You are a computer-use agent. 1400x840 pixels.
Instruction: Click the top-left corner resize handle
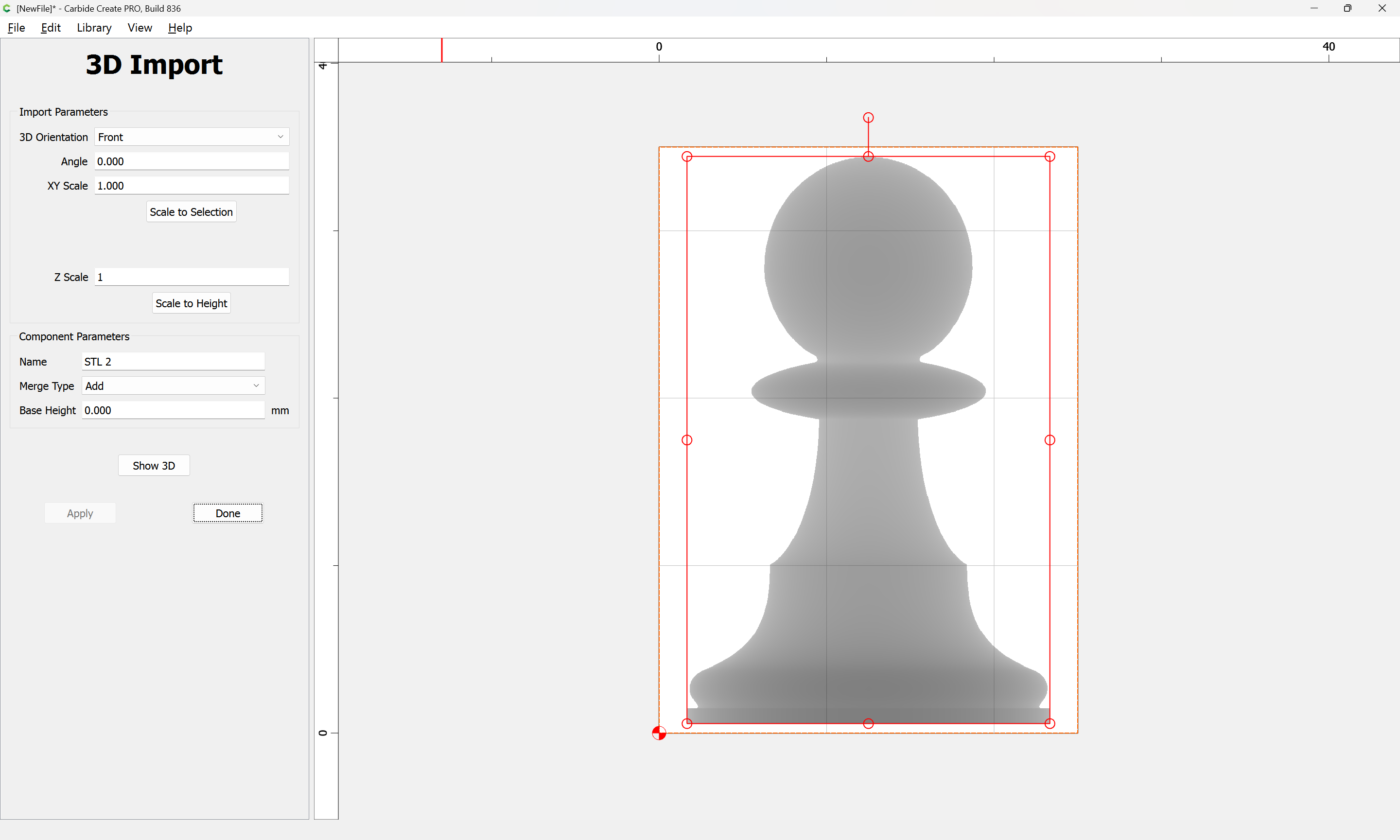click(687, 157)
